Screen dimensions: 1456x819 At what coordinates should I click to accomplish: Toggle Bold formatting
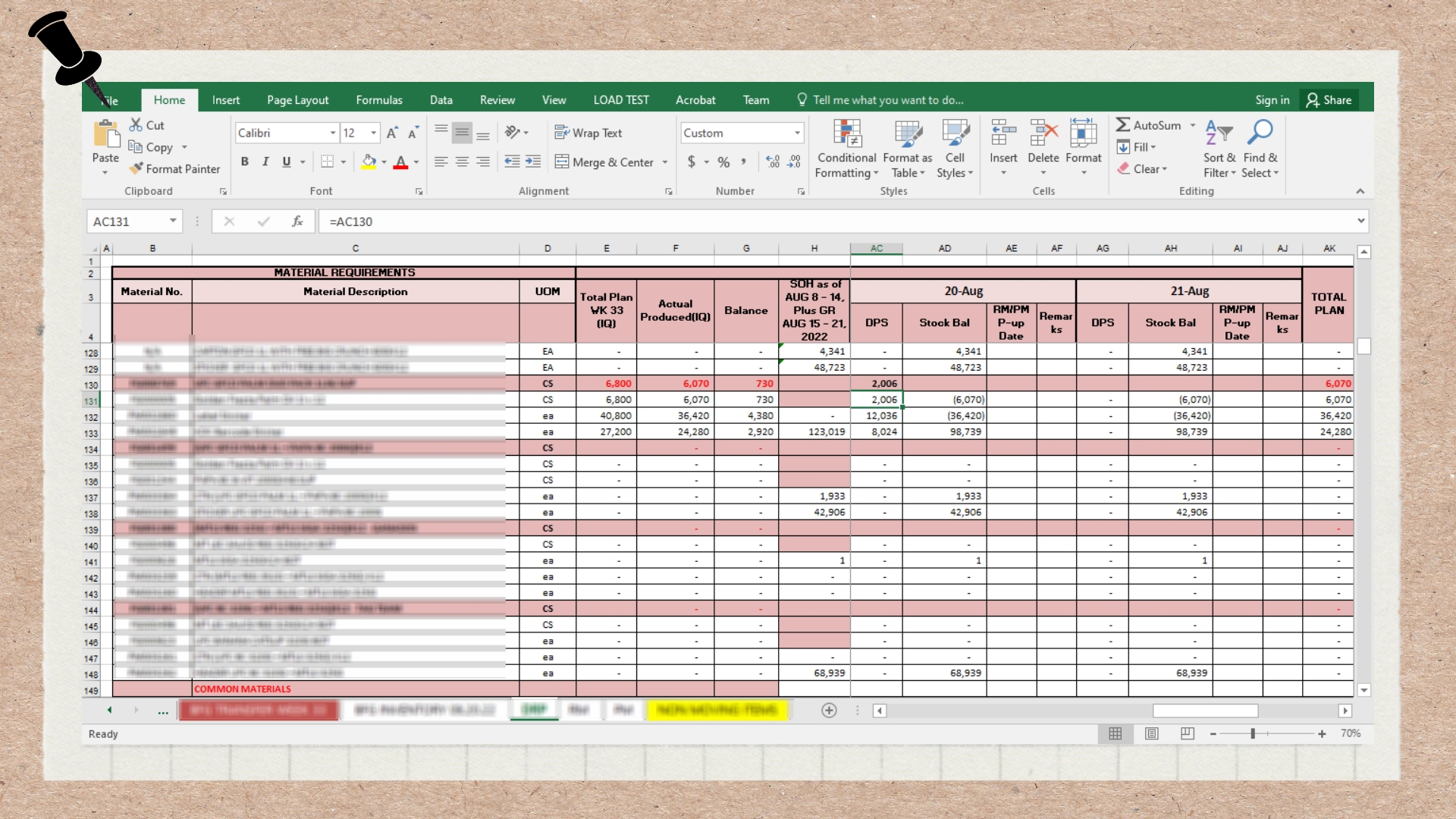pyautogui.click(x=244, y=162)
